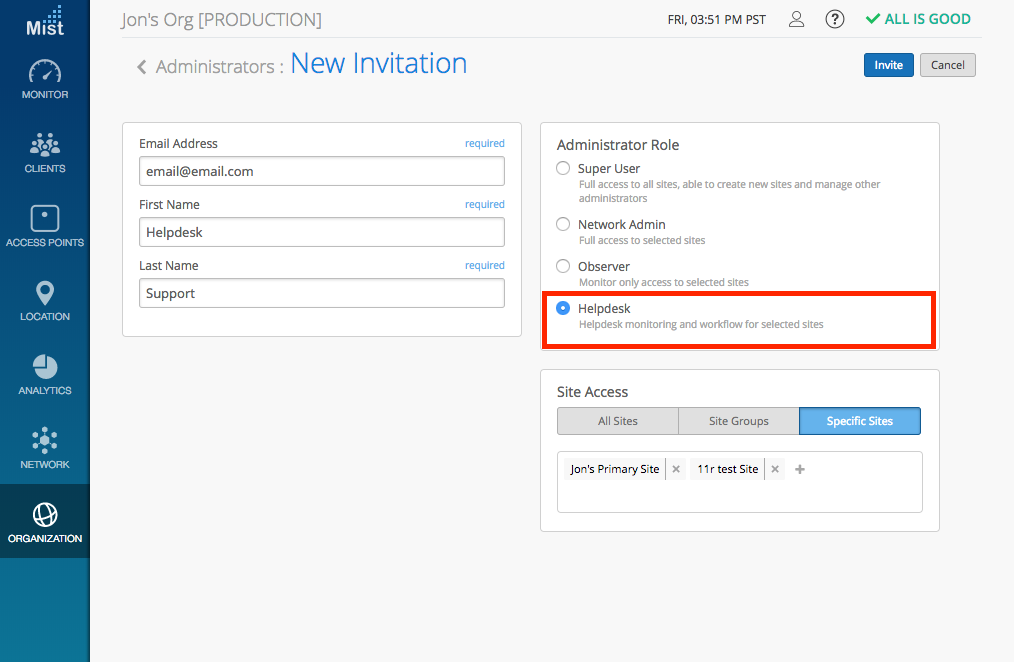
Task: Click the plus to add site
Action: (x=800, y=469)
